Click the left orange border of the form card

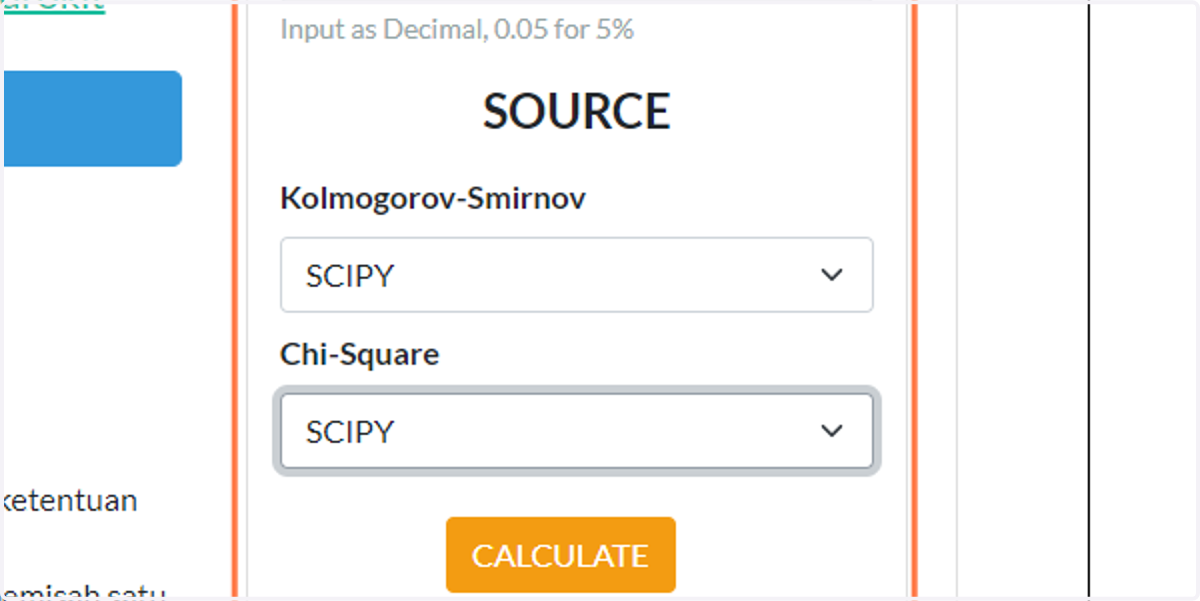point(236,300)
